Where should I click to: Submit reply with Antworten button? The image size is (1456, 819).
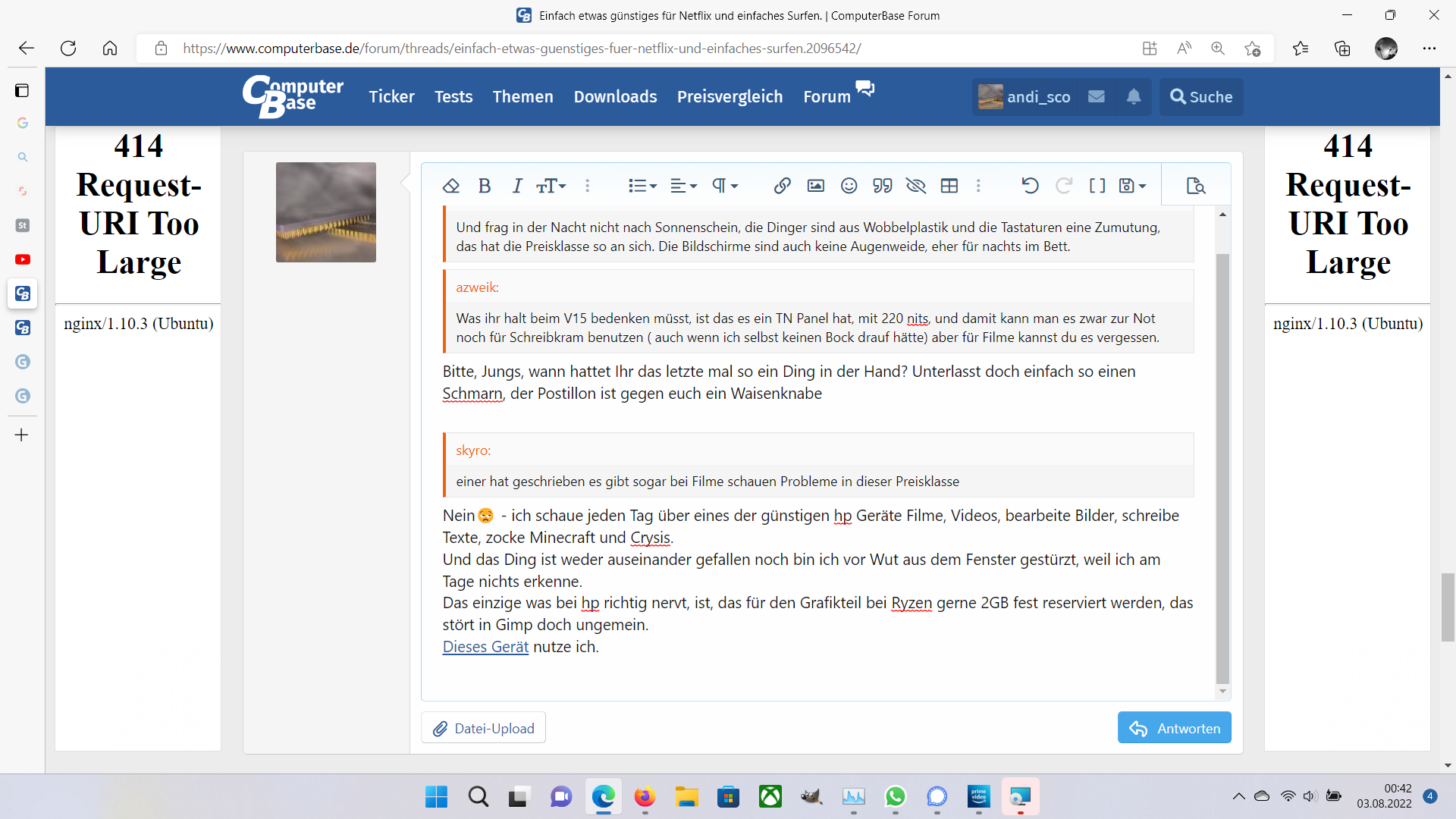click(x=1174, y=728)
